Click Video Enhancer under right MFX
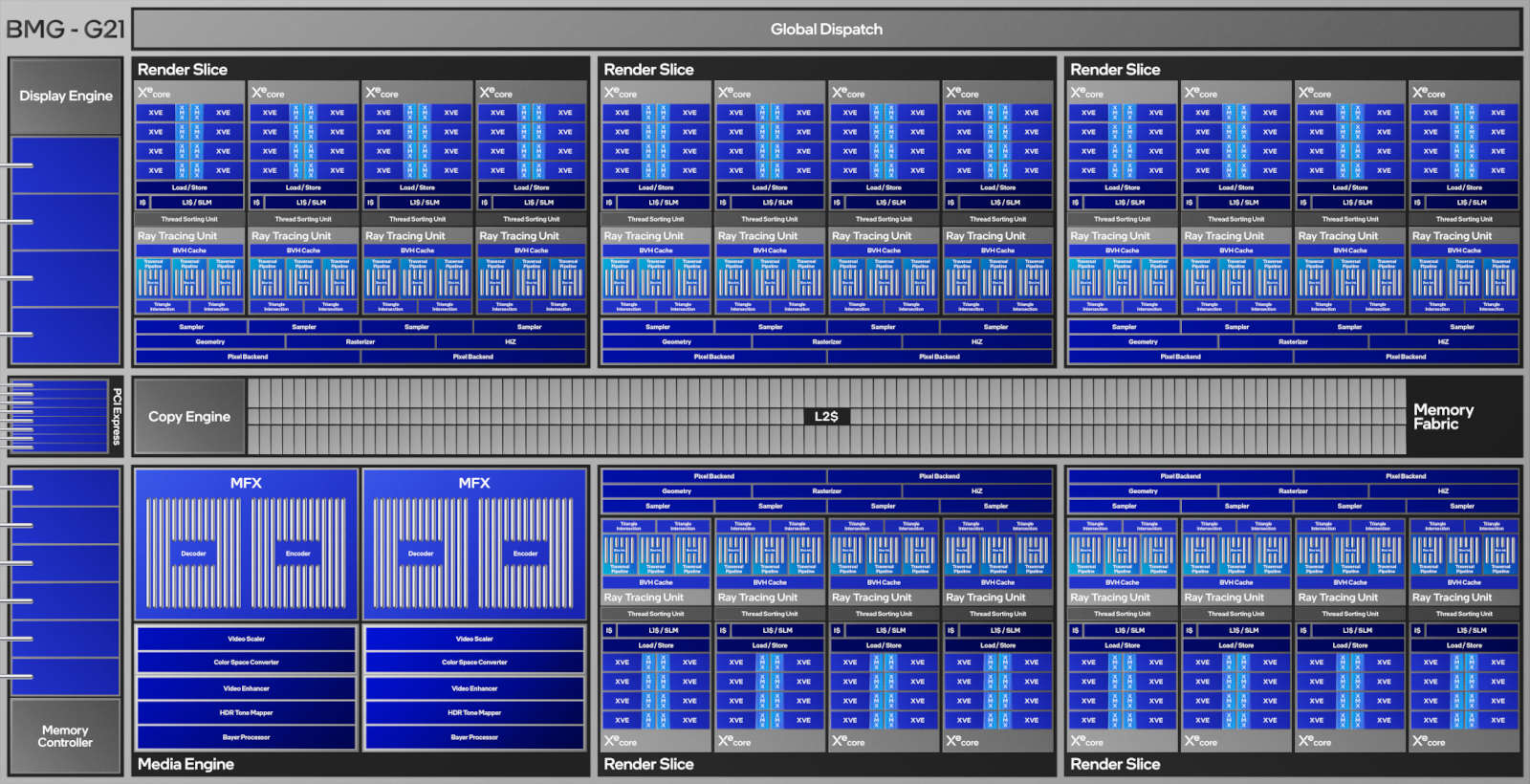This screenshot has height=784, width=1530. point(474,688)
